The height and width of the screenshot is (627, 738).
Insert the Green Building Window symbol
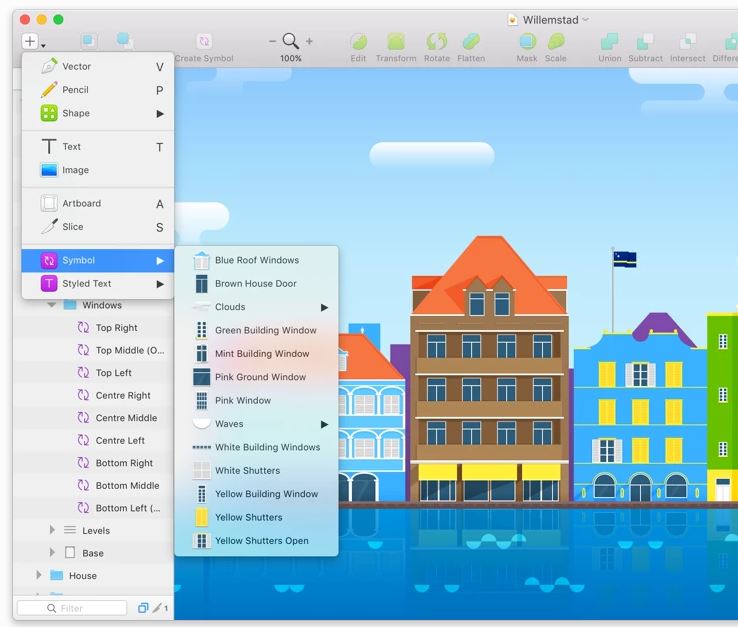pos(257,330)
